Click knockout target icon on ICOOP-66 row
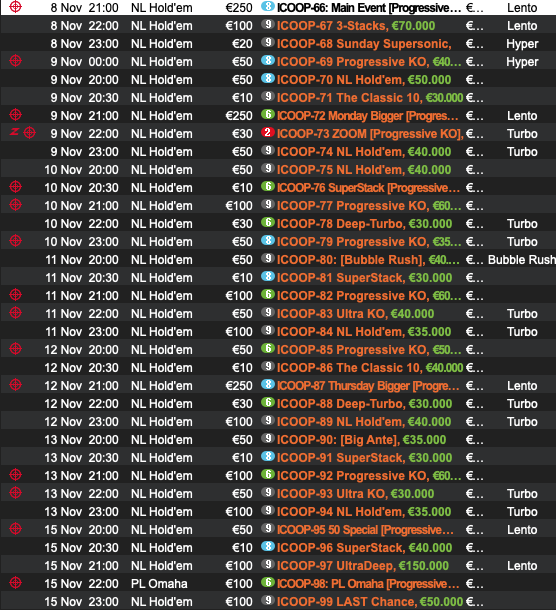 tap(15, 7)
